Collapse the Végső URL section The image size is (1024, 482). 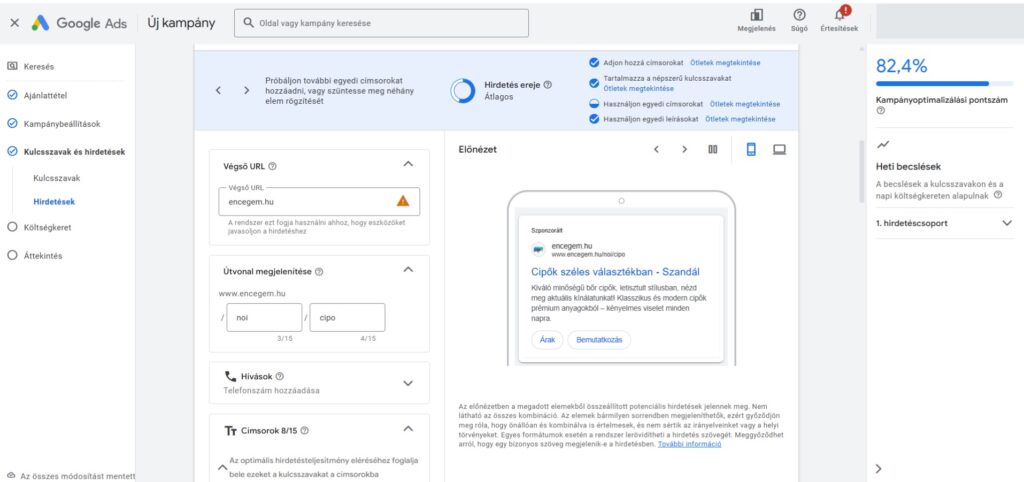407,164
